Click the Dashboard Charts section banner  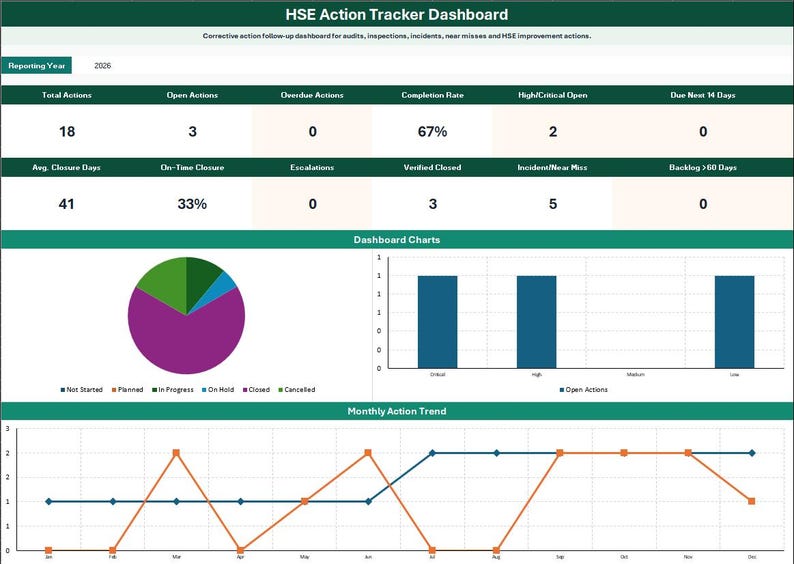(x=397, y=239)
